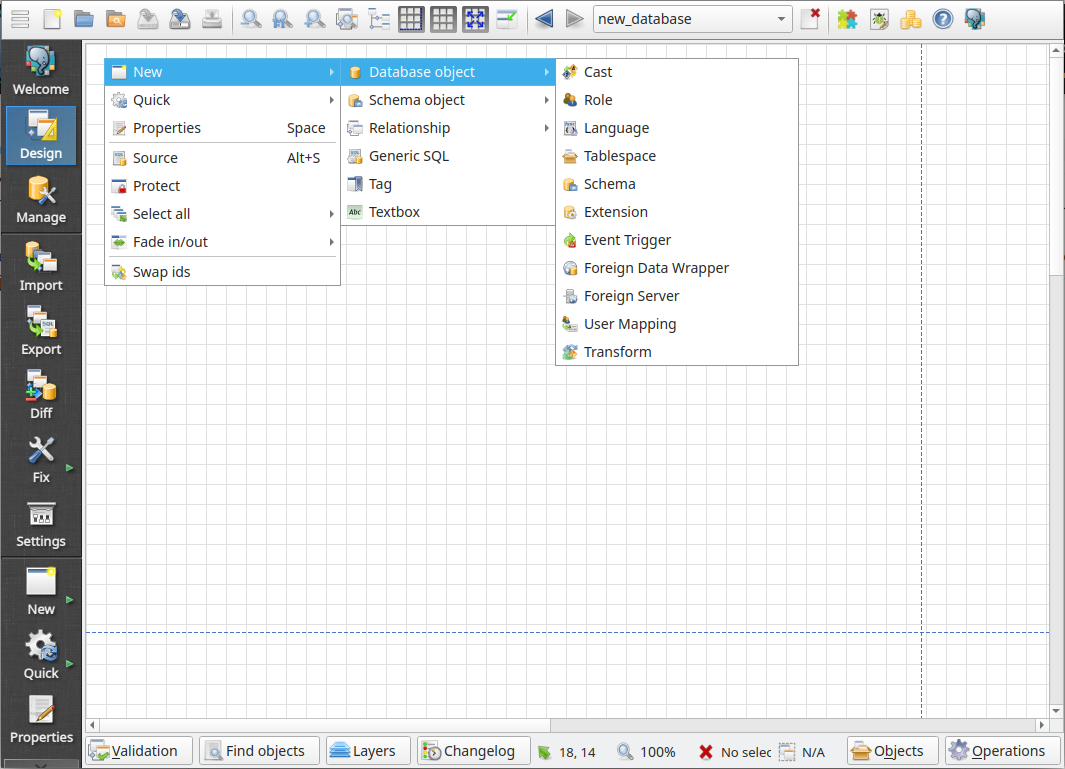
Task: Toggle the Layers panel
Action: pyautogui.click(x=368, y=751)
